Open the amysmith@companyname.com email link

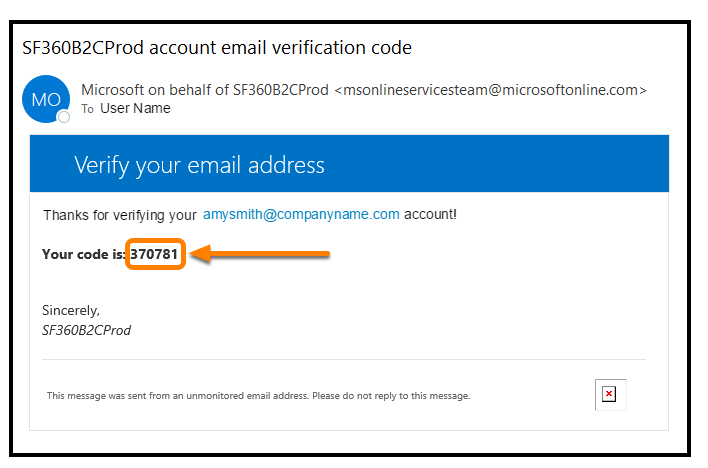[x=301, y=214]
